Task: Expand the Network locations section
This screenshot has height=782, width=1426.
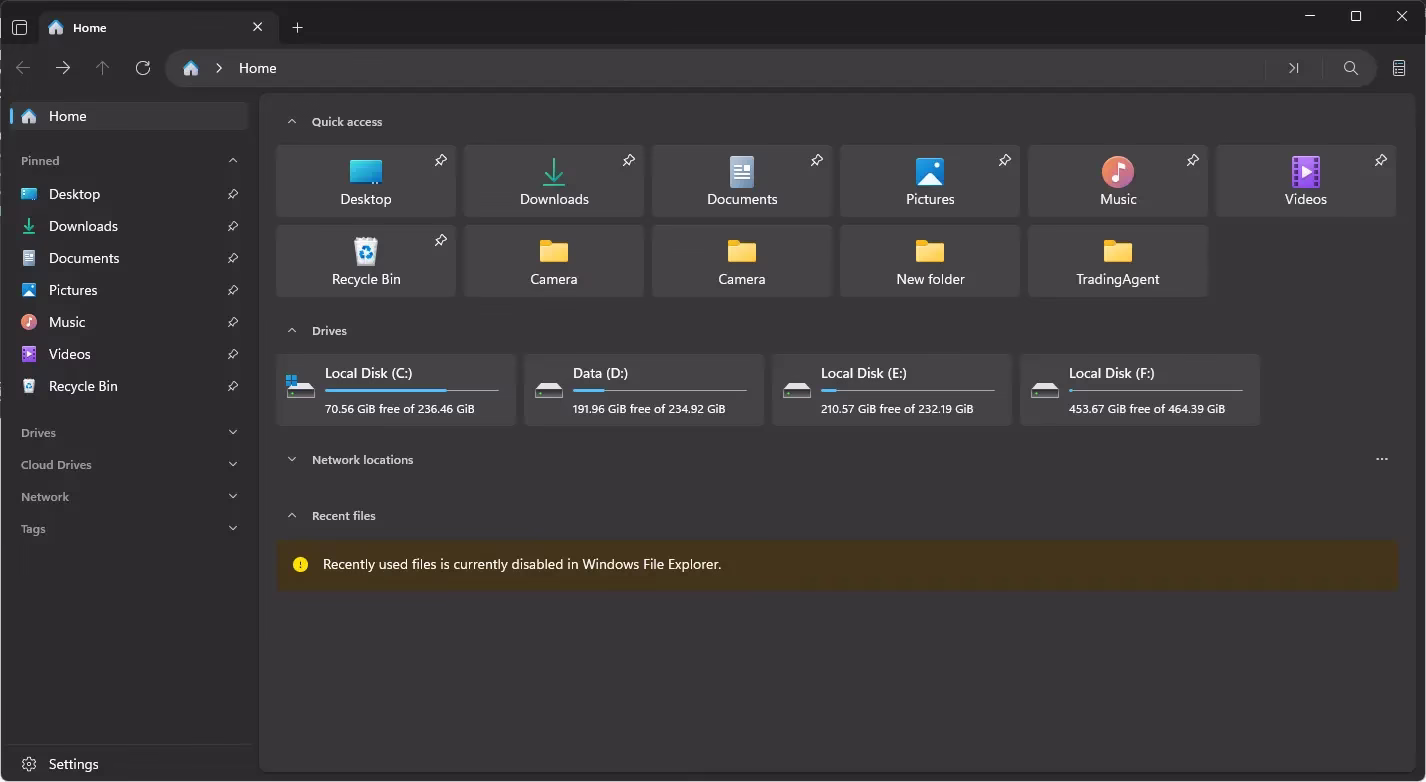Action: pos(292,460)
